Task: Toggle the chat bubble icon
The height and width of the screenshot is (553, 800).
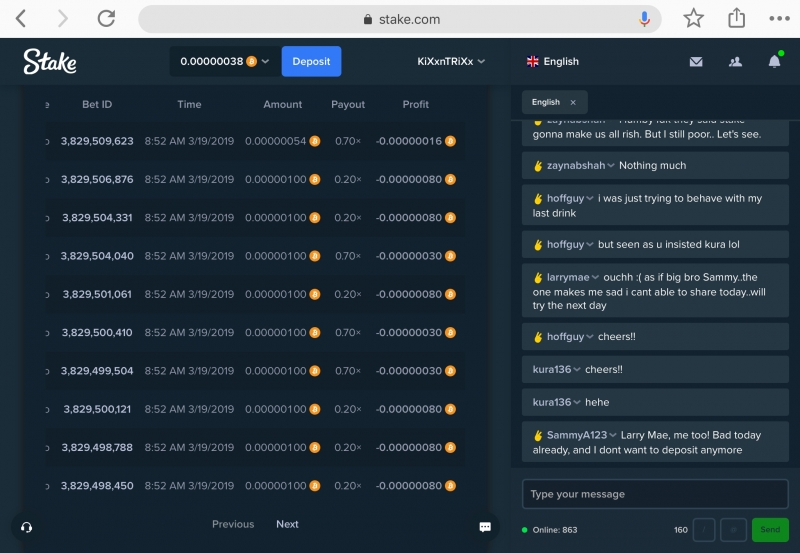Action: click(485, 527)
